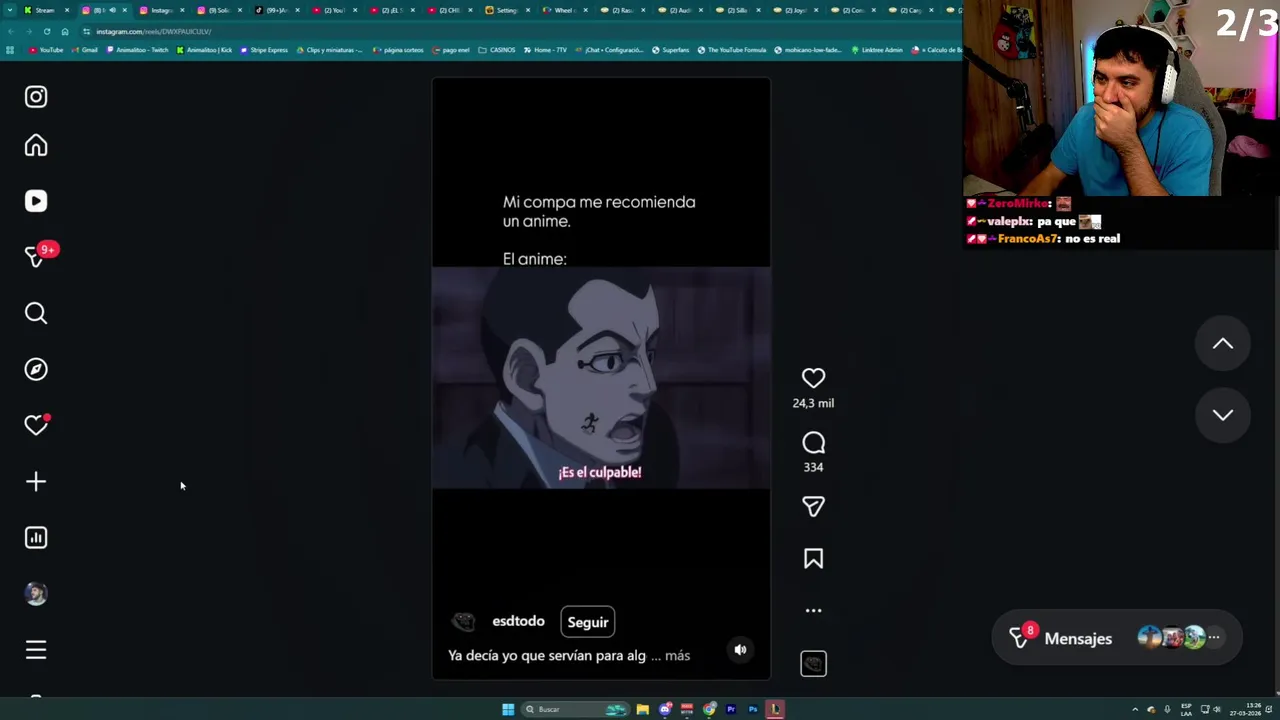Save the reel with the bookmark icon
The height and width of the screenshot is (720, 1280).
[x=813, y=559]
